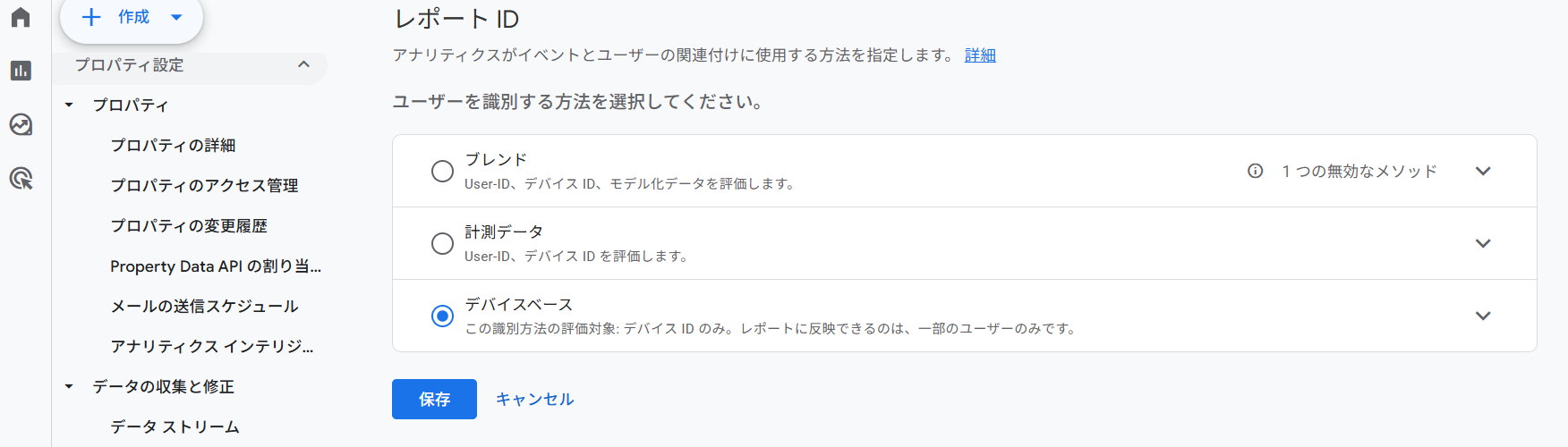
Task: Click the 保存 button
Action: 434,399
